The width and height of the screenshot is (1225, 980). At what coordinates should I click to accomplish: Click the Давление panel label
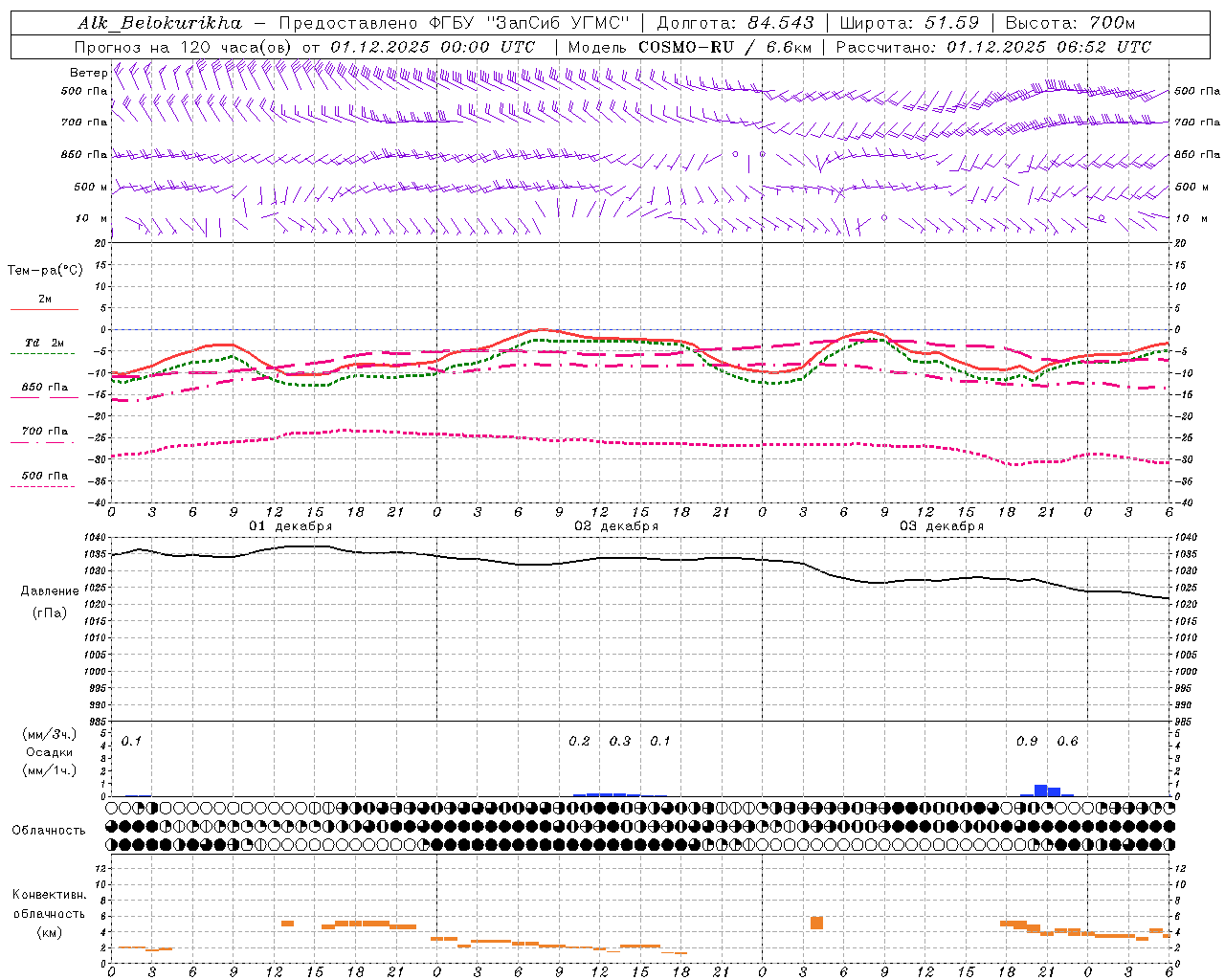50,591
